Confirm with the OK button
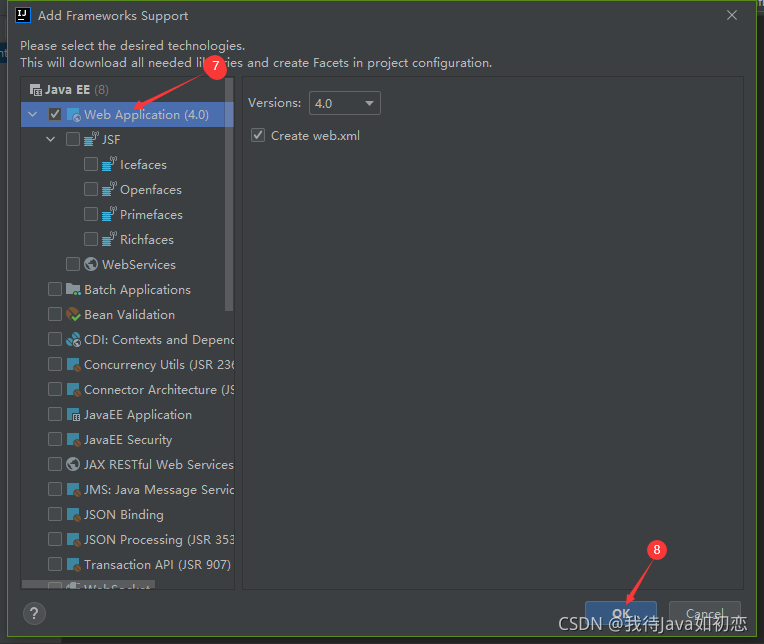764x644 pixels. pyautogui.click(x=621, y=613)
